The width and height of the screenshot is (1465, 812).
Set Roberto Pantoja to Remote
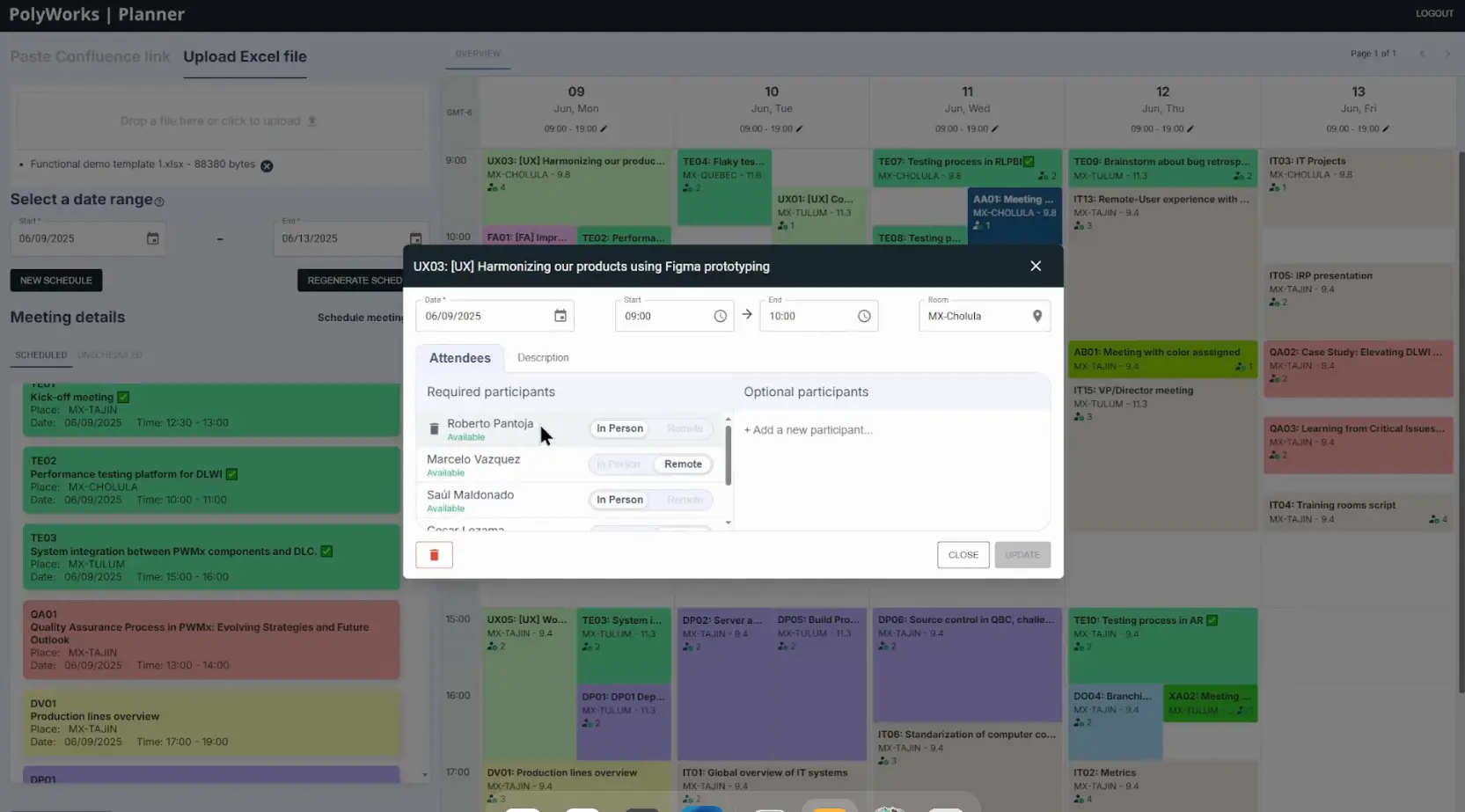[684, 428]
